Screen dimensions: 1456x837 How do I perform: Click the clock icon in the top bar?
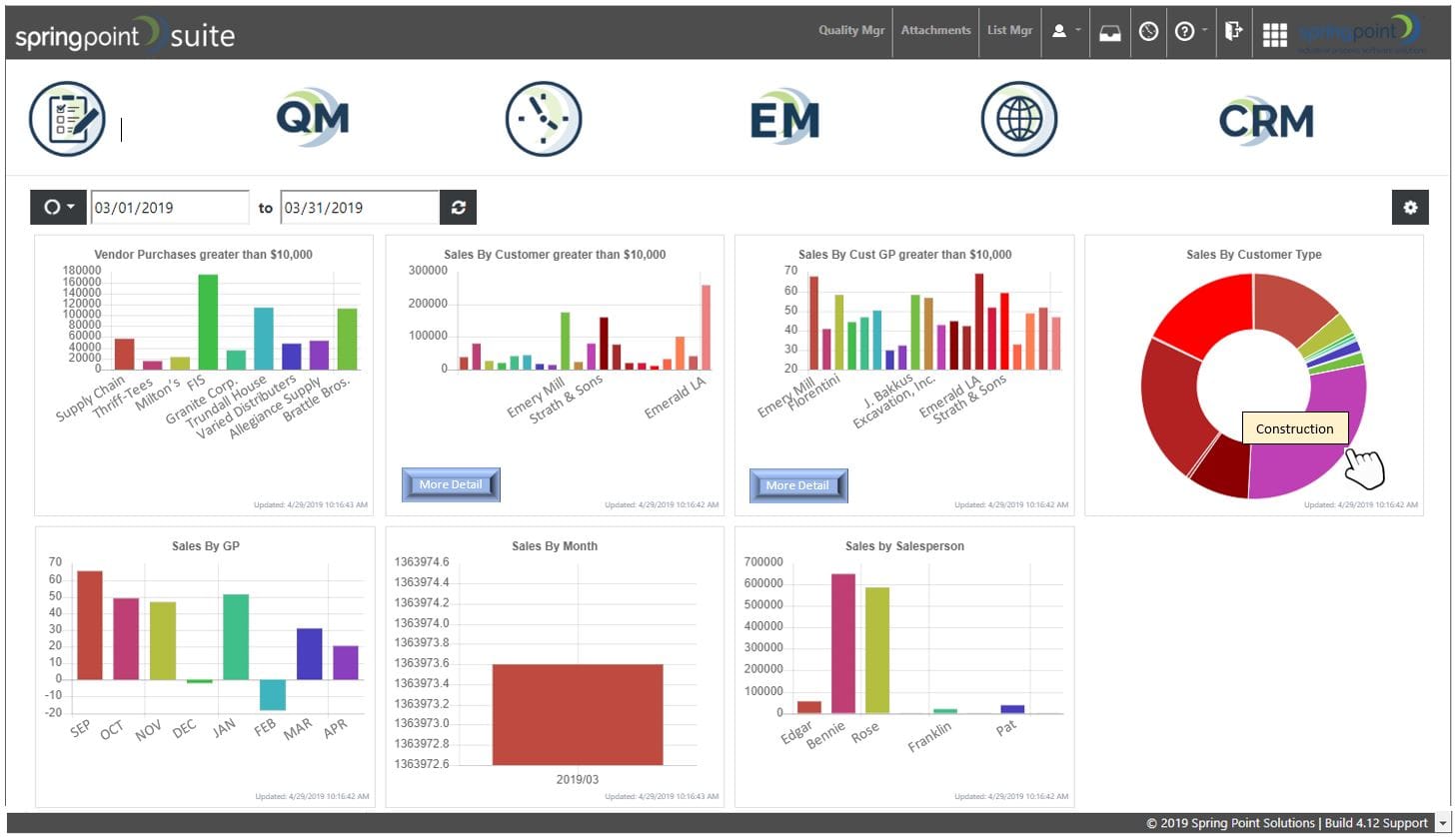(x=1147, y=31)
